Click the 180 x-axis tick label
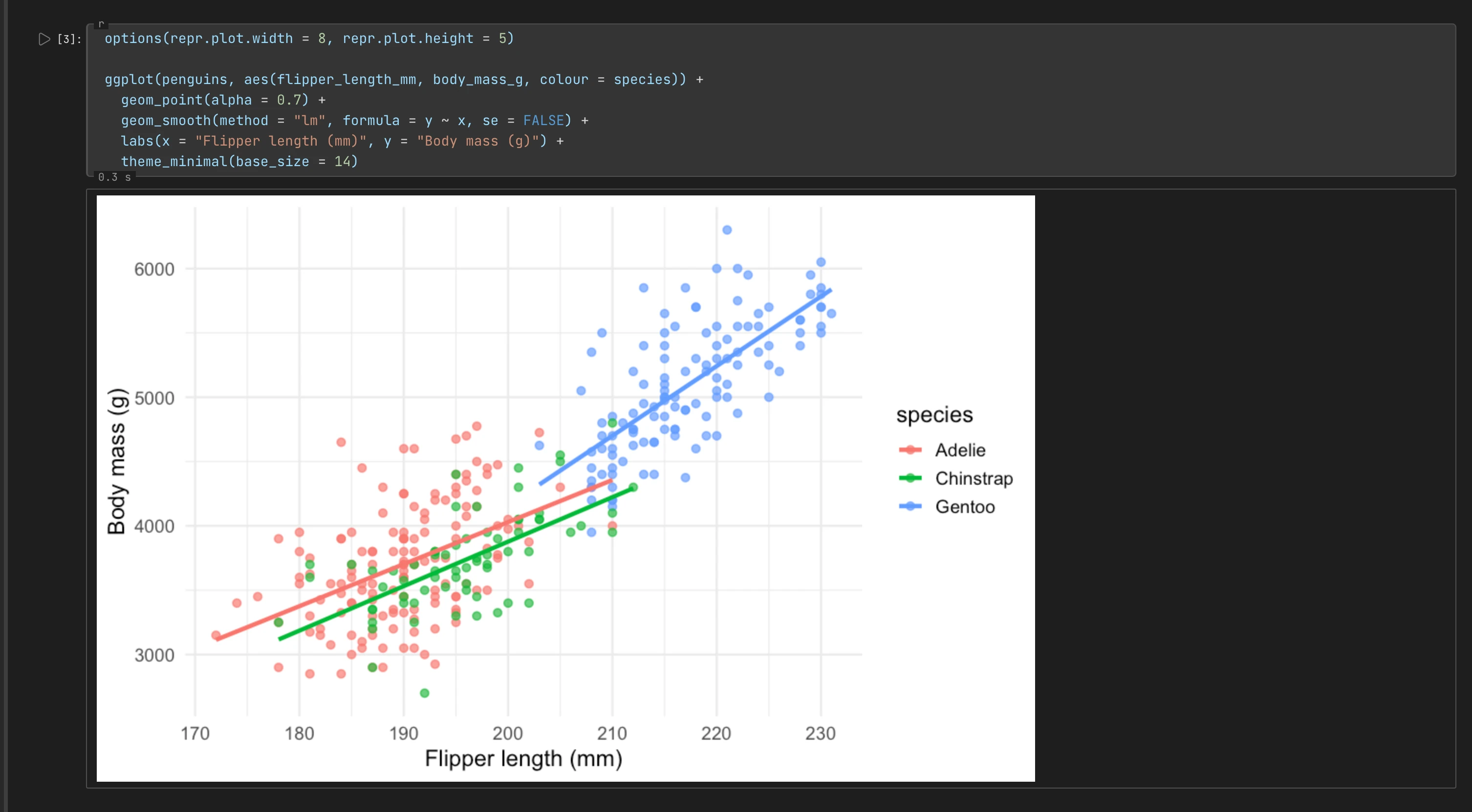Screen dimensions: 1472x812 click(x=300, y=733)
